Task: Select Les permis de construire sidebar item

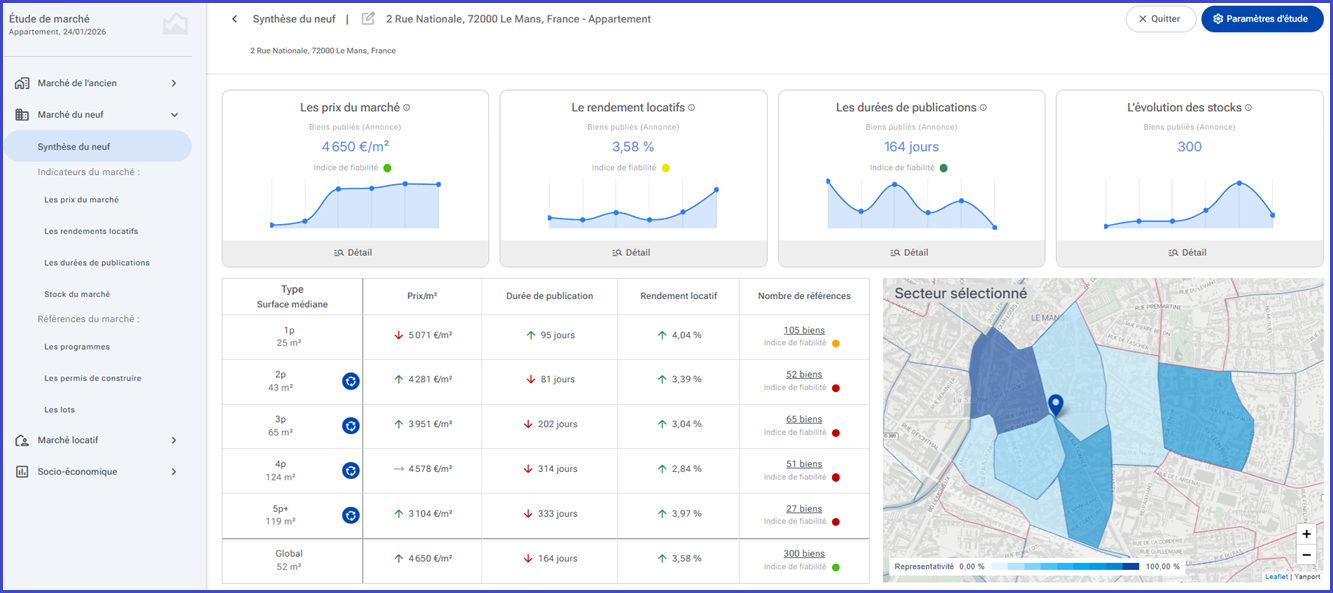Action: (x=93, y=378)
